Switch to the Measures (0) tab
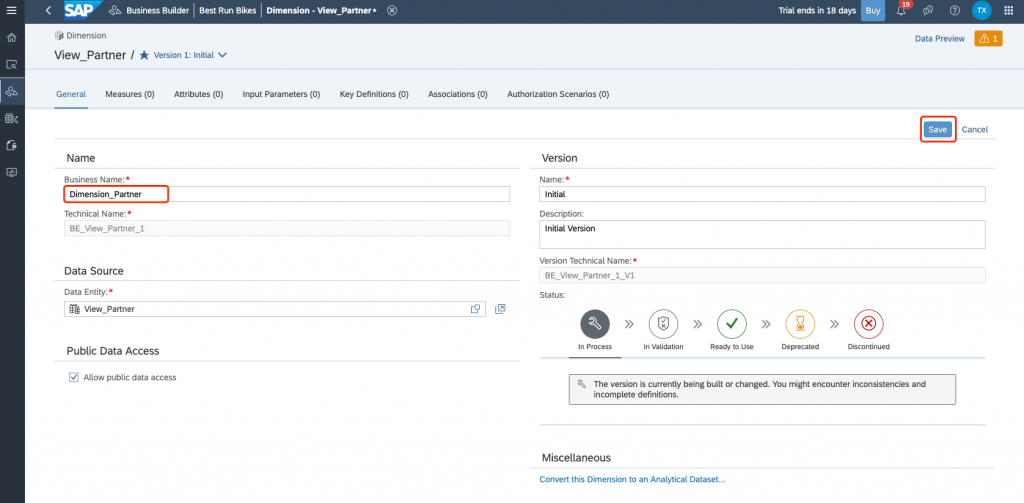 click(130, 94)
